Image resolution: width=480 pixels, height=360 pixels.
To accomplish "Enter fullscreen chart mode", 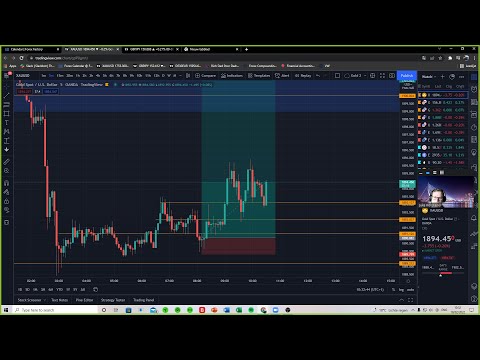I will 382,76.
